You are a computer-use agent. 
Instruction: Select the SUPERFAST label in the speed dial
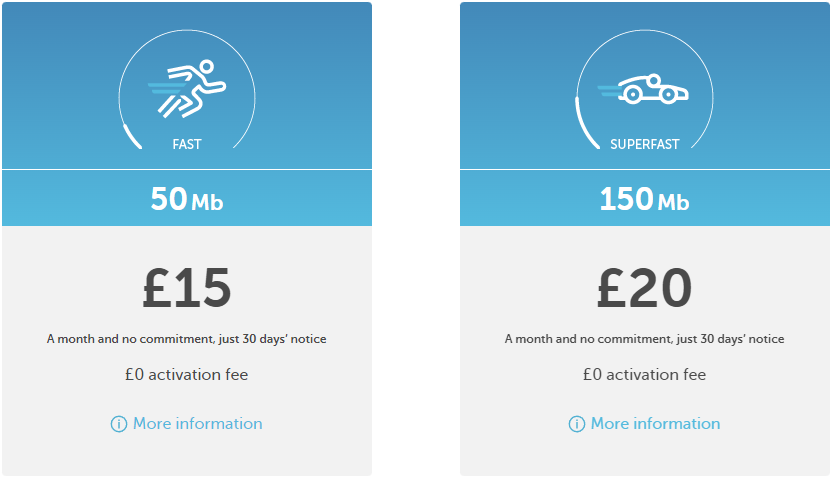(644, 144)
